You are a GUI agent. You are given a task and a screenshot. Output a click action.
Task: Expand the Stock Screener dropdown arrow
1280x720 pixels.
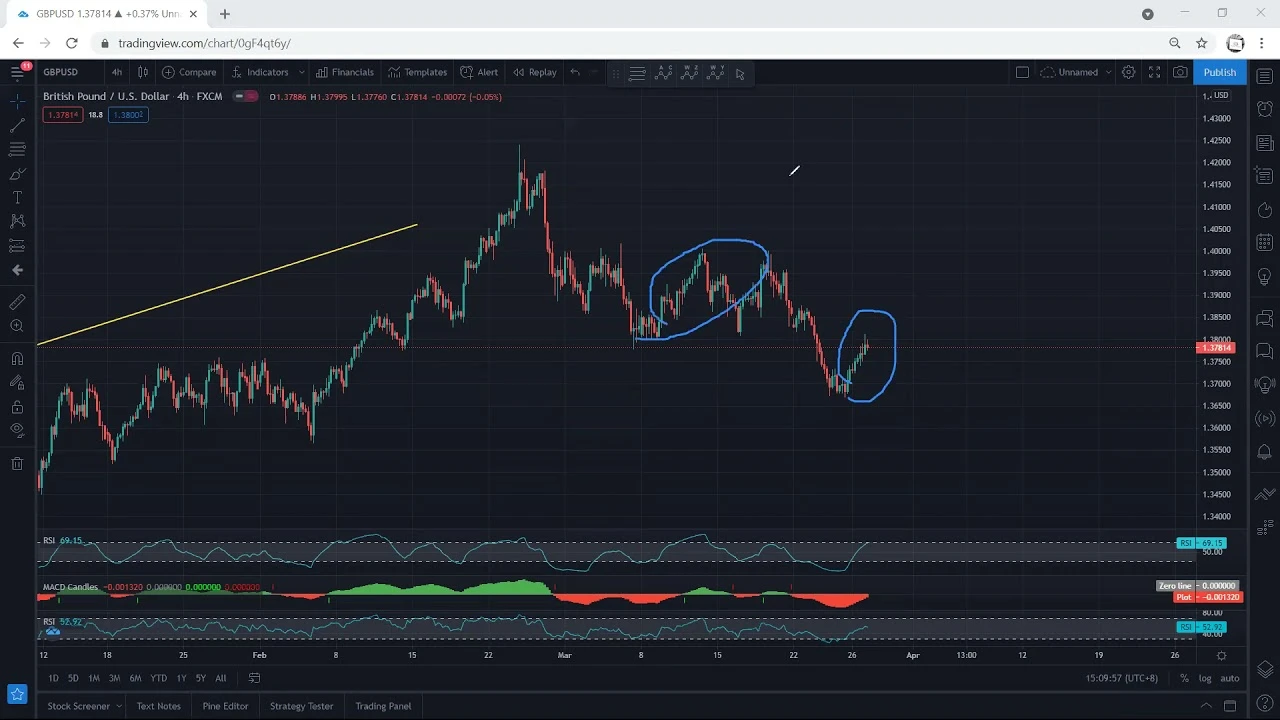119,706
